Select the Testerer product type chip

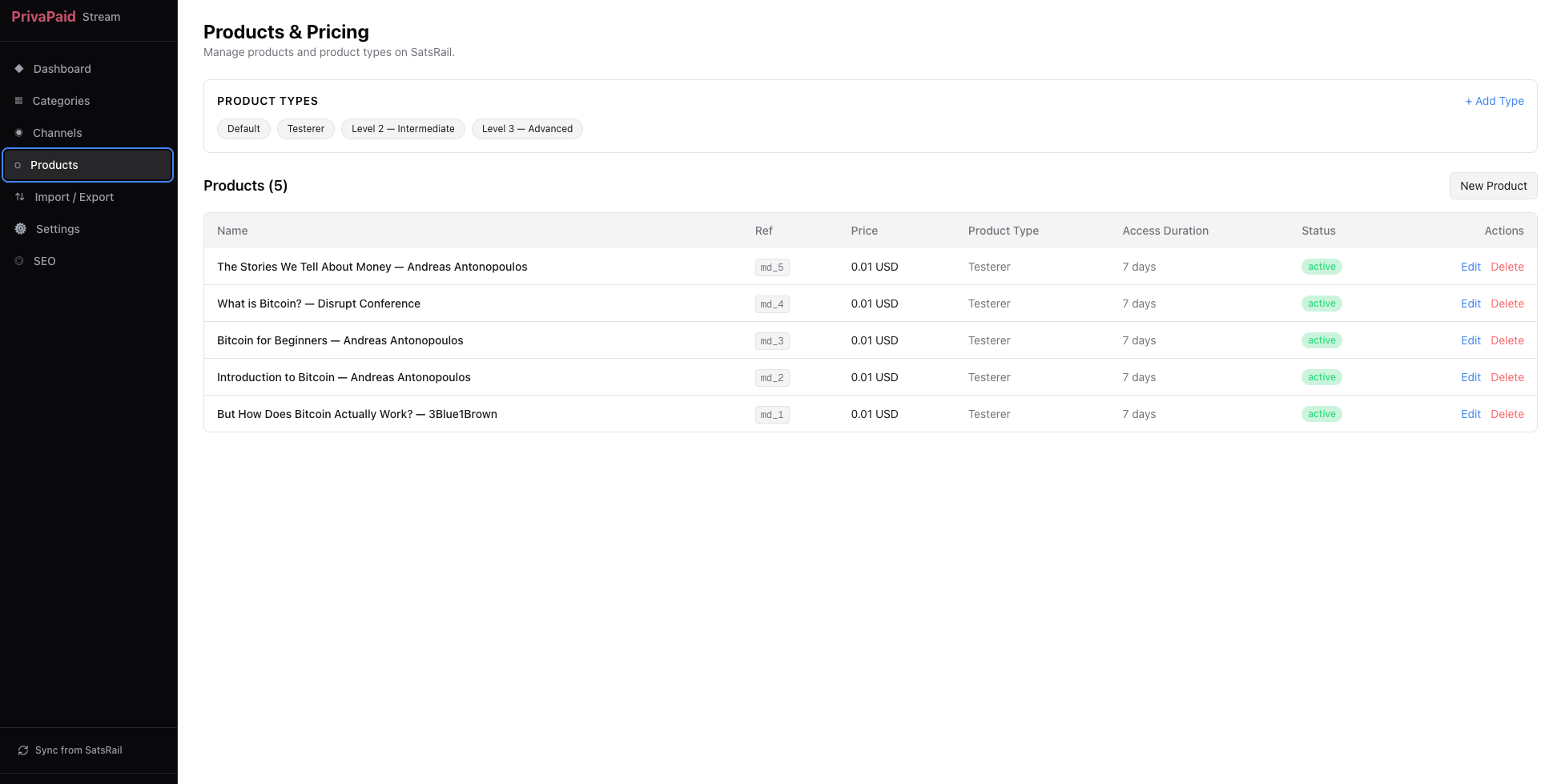(306, 129)
